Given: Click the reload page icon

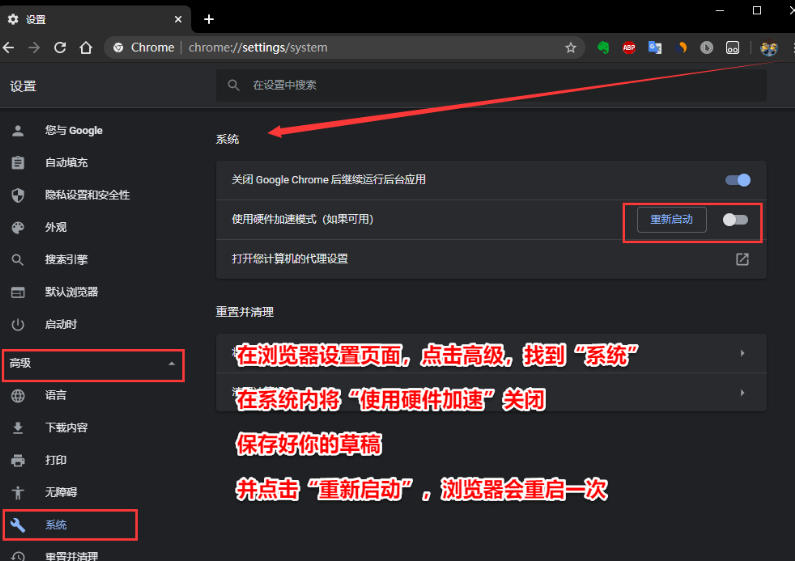Looking at the screenshot, I should pyautogui.click(x=60, y=47).
